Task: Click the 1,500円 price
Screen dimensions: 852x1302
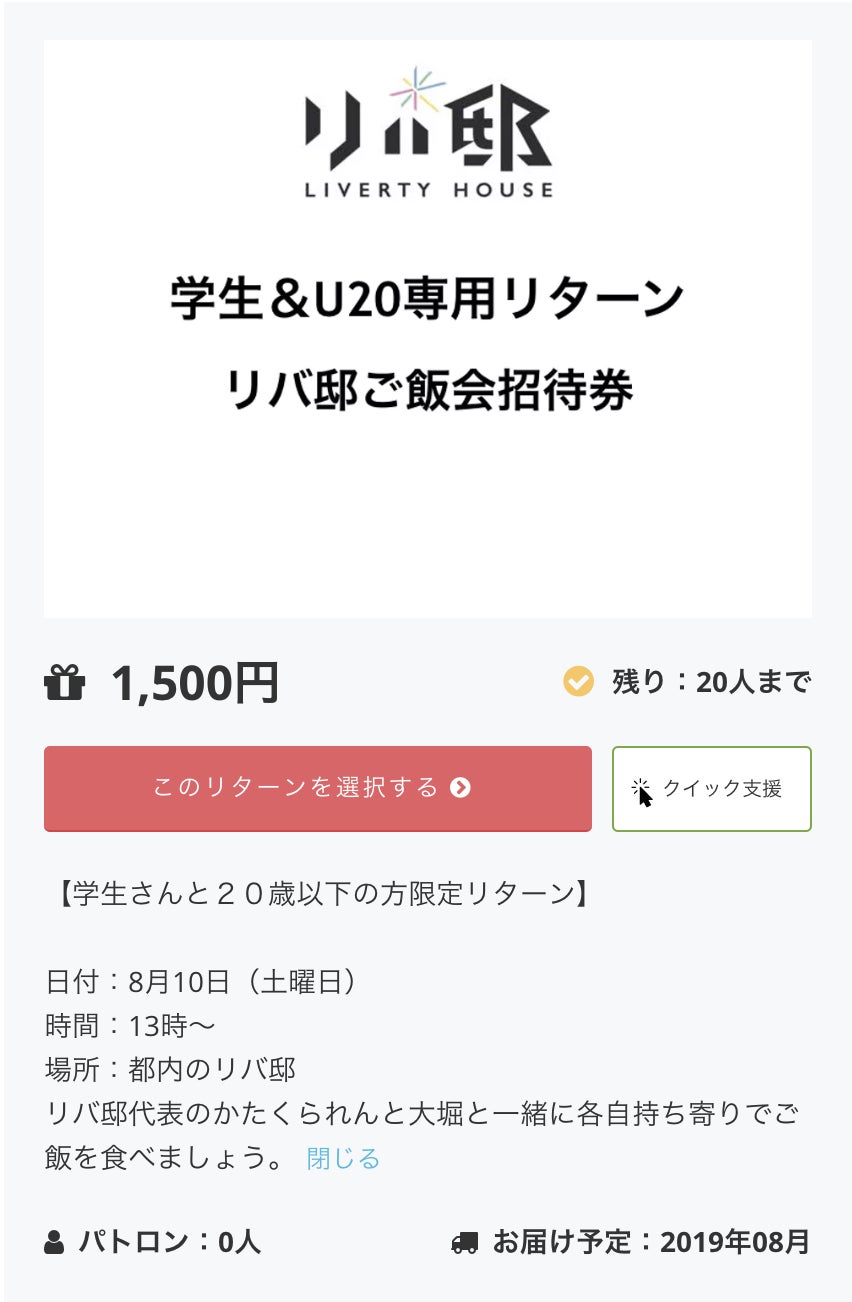Action: (194, 683)
